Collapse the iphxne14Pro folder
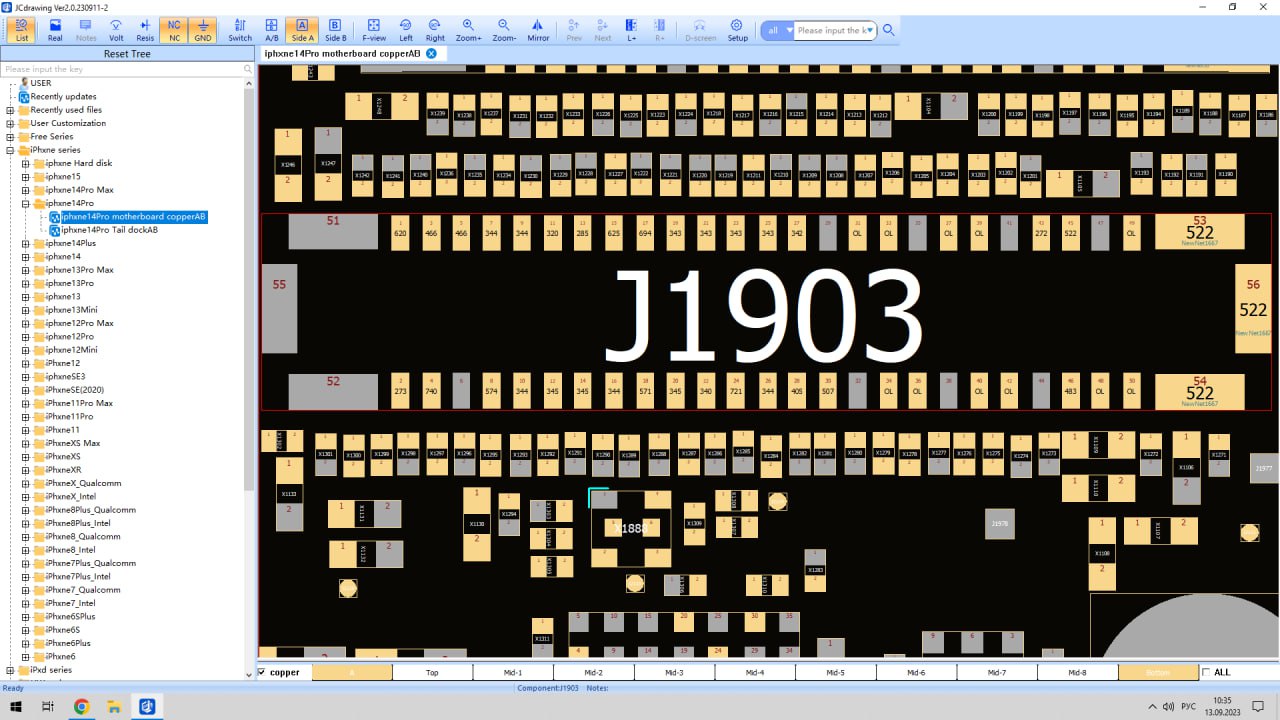This screenshot has height=720, width=1280. [x=26, y=203]
